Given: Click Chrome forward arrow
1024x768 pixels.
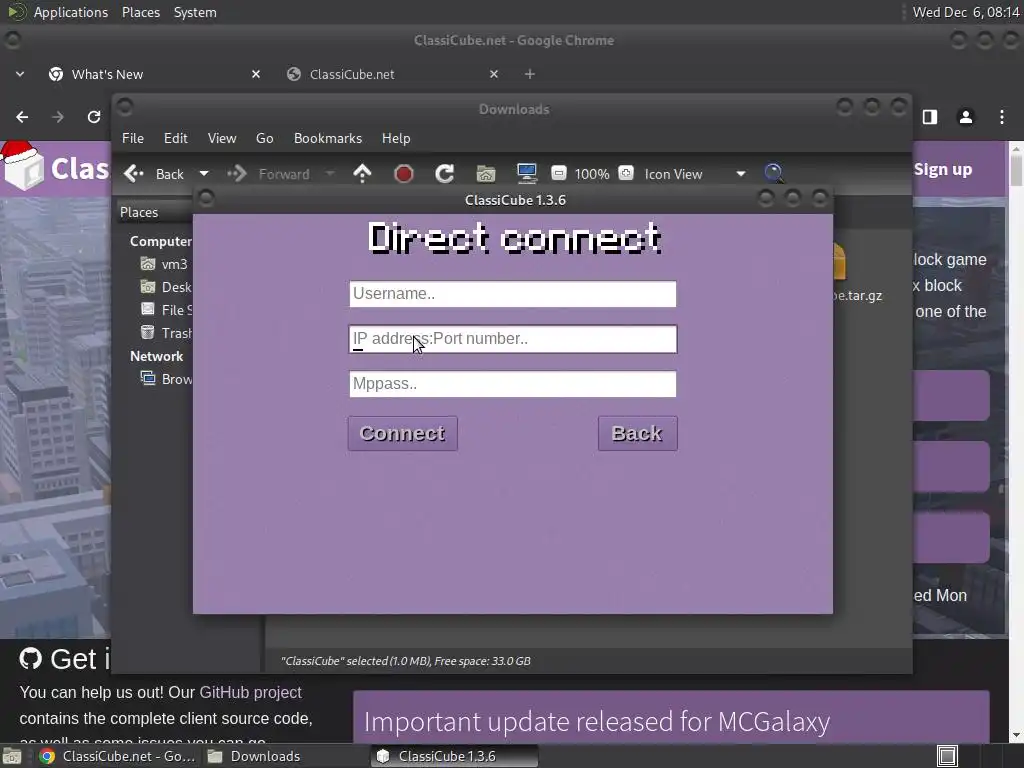Looking at the screenshot, I should tap(58, 117).
